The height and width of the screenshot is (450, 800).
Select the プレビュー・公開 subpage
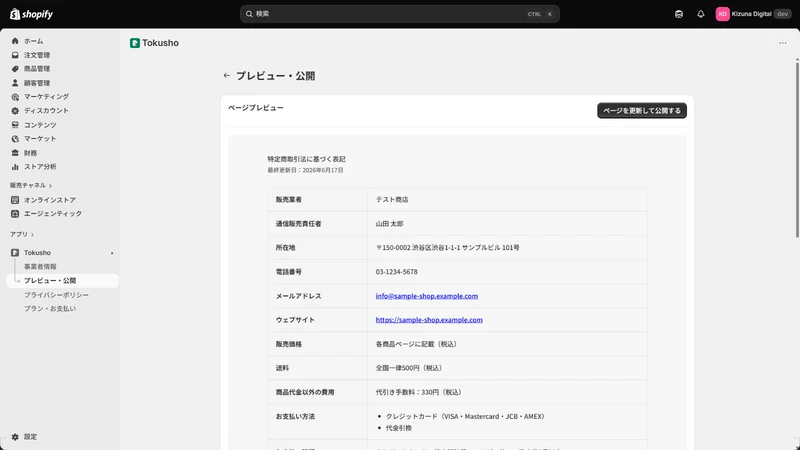pos(62,281)
